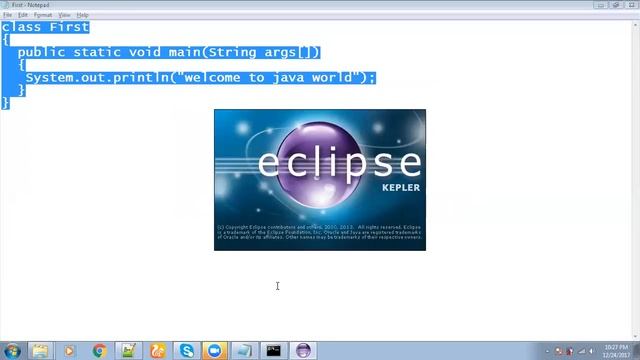Click the network signal tray icon
Screen dimensions: 640x360
[582, 351]
